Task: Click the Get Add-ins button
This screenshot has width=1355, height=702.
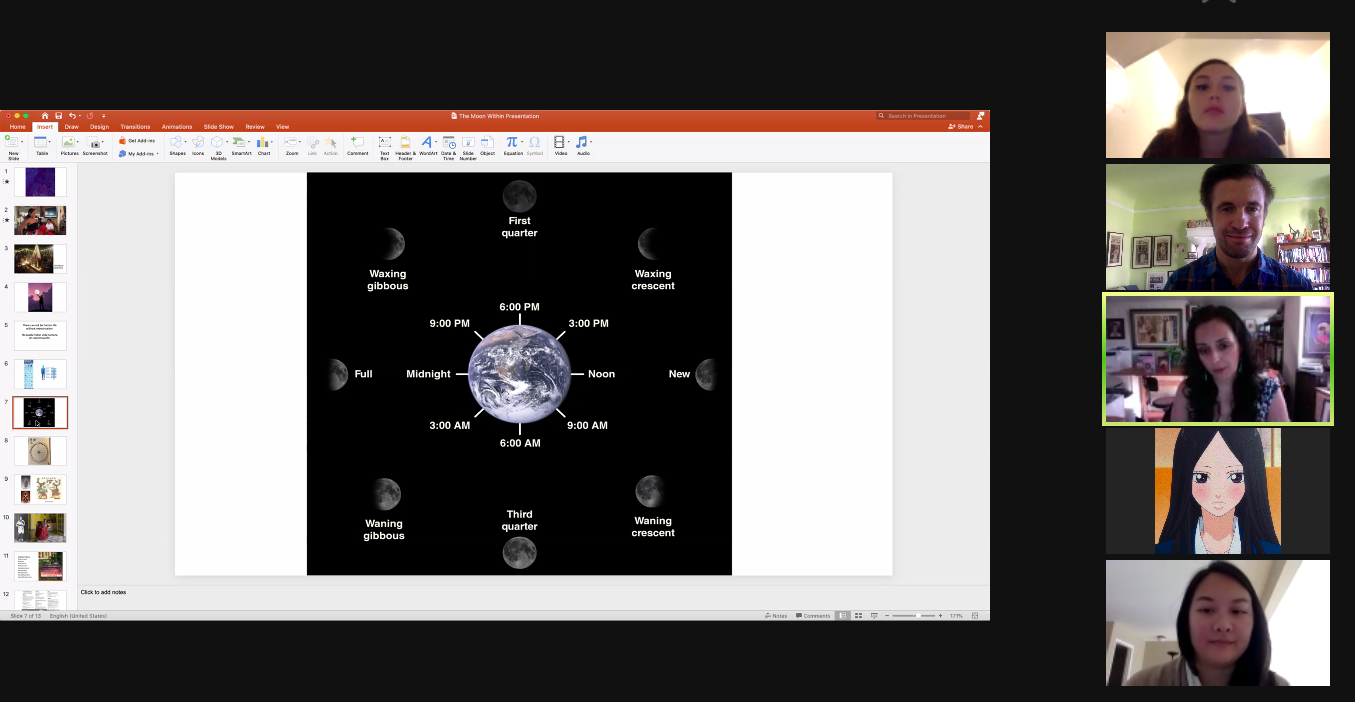Action: [x=136, y=141]
